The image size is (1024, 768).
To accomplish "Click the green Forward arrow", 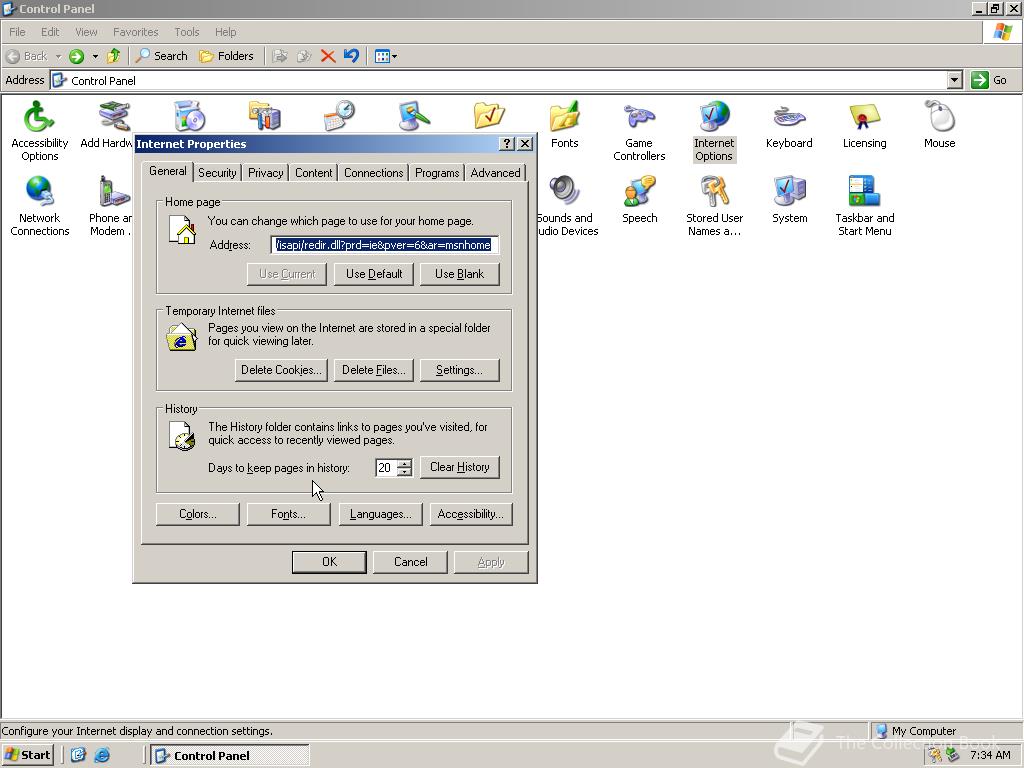I will pyautogui.click(x=76, y=56).
